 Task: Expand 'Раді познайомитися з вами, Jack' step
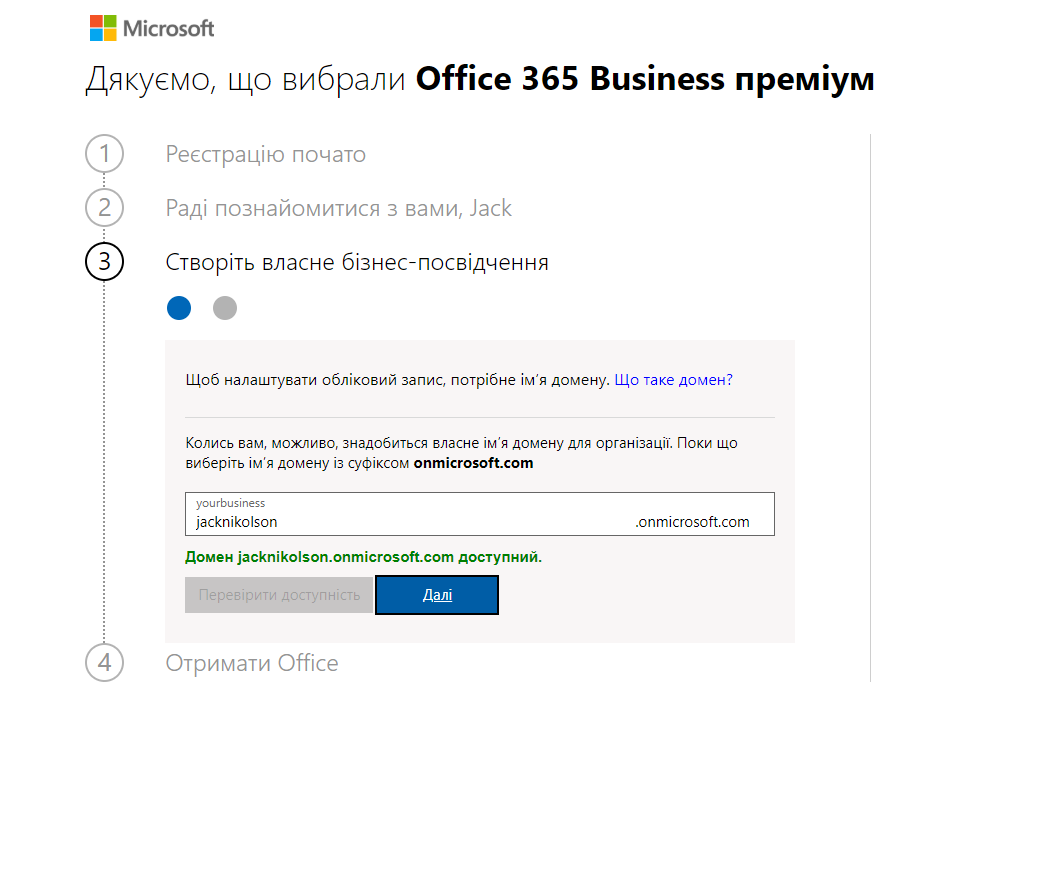coord(338,208)
